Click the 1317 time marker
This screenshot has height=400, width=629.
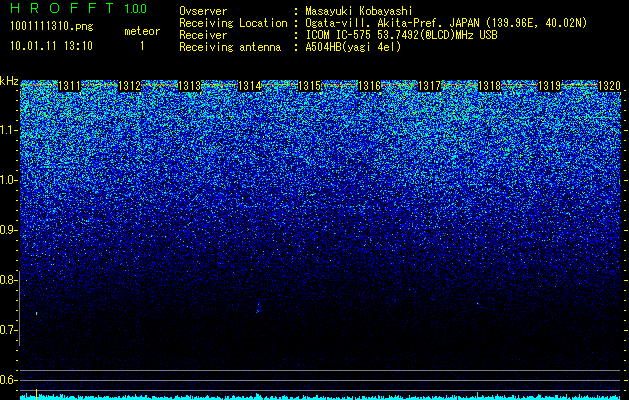[429, 86]
